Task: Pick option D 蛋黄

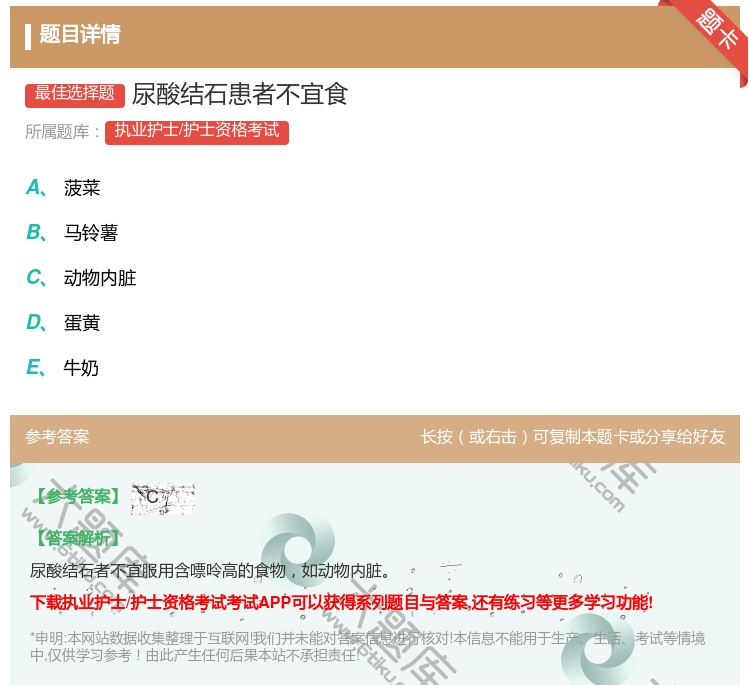Action: coord(63,323)
